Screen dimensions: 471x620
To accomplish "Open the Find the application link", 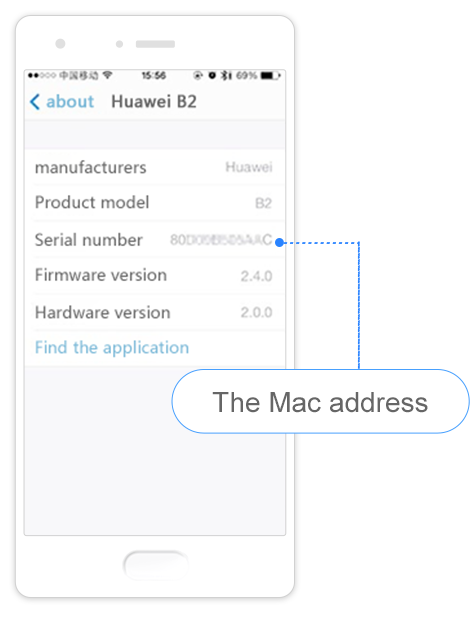I will (x=112, y=348).
